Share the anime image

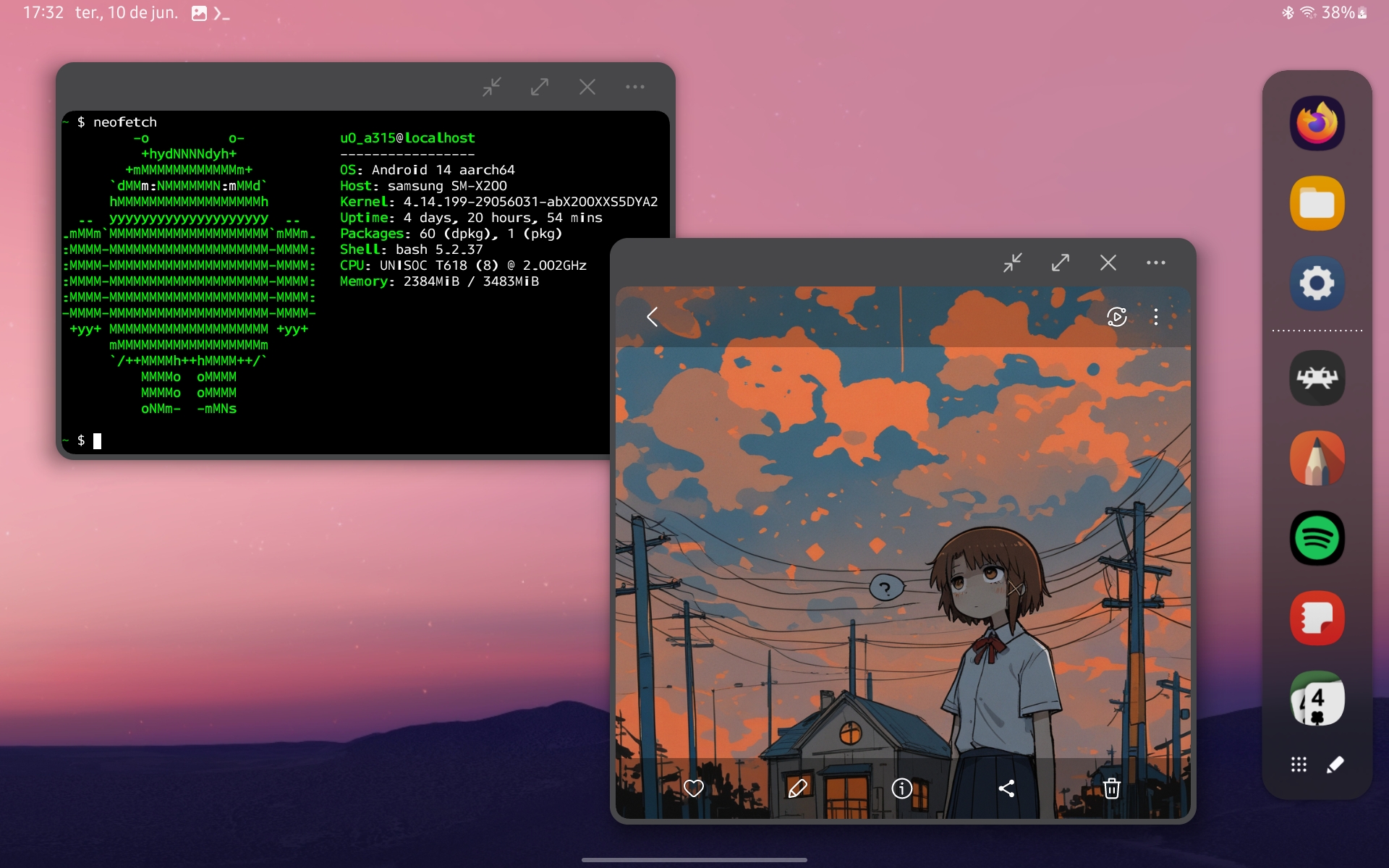pos(1006,788)
